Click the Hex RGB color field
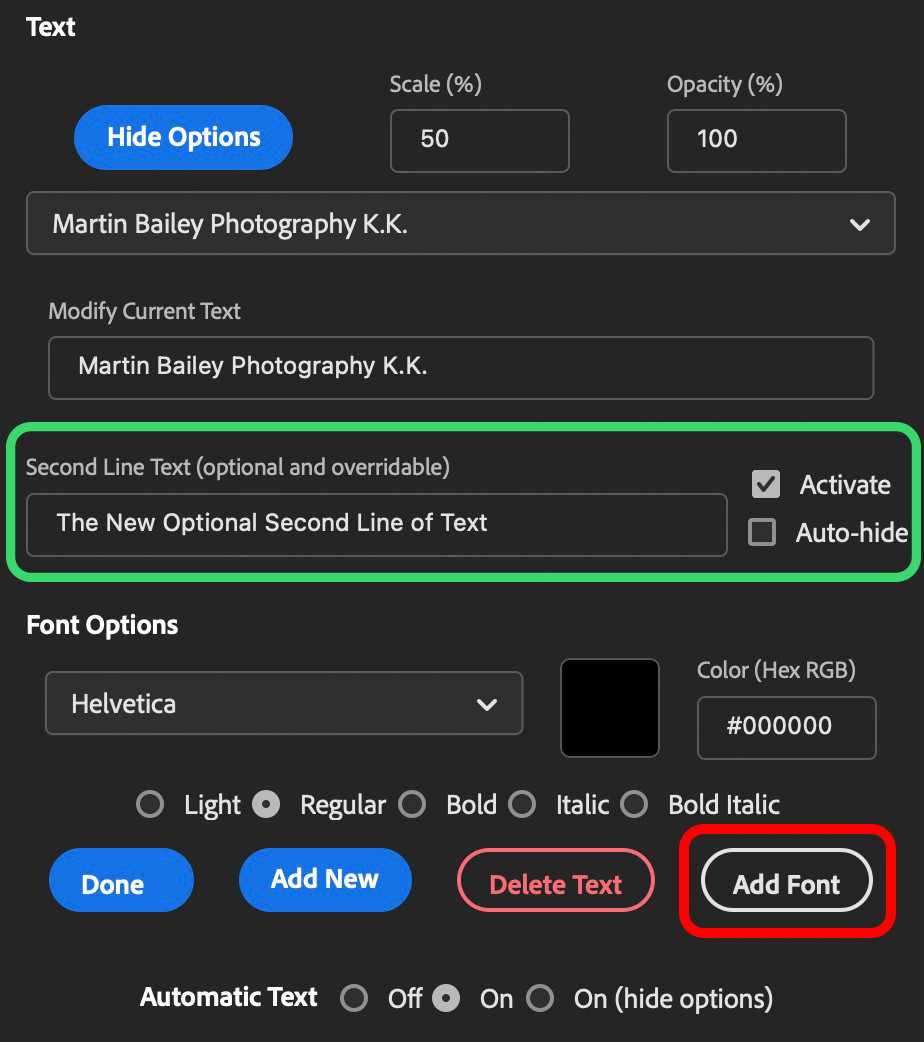This screenshot has height=1042, width=924. point(786,727)
